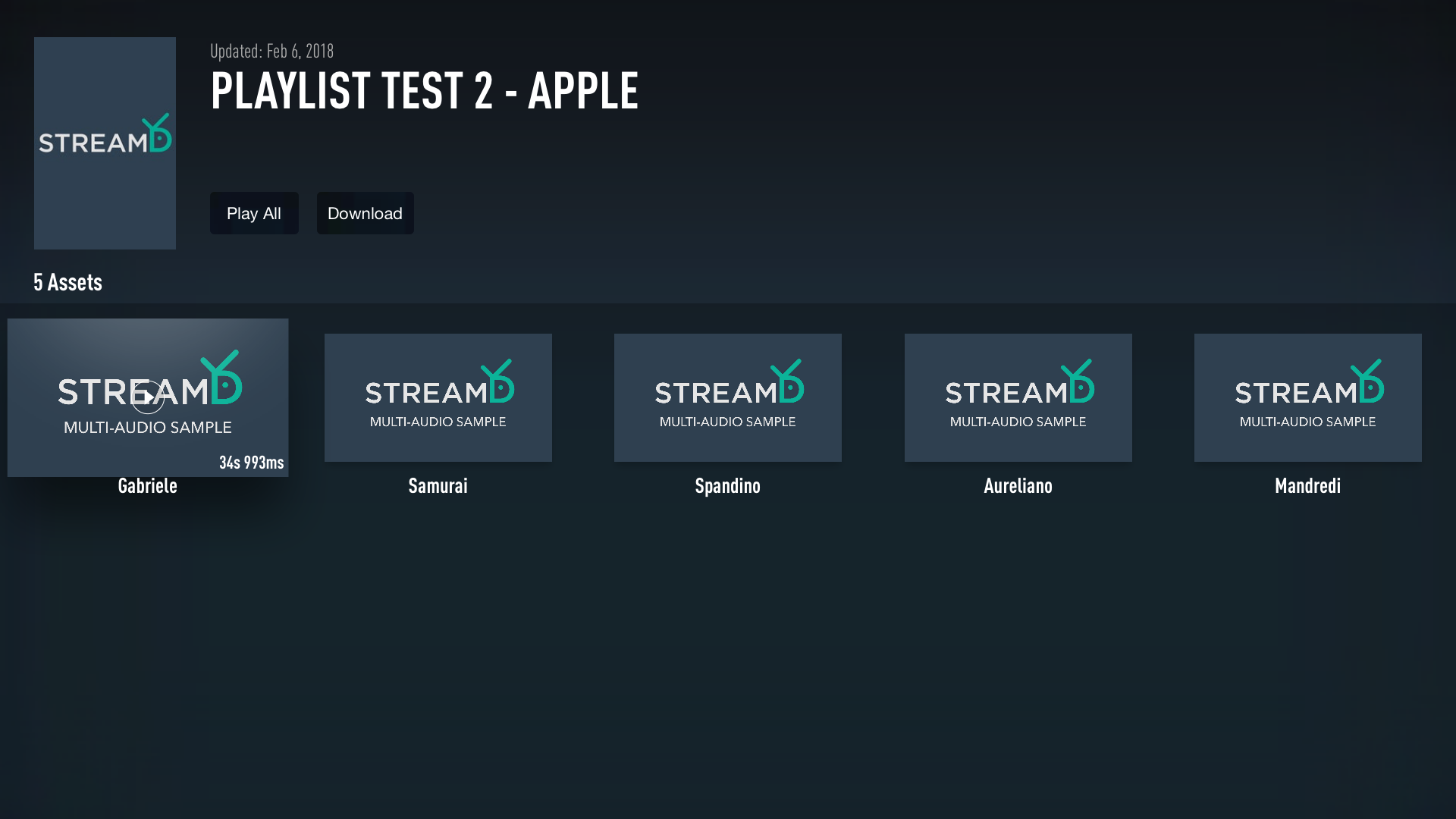Select the Aureliano asset thumbnail

point(1018,397)
